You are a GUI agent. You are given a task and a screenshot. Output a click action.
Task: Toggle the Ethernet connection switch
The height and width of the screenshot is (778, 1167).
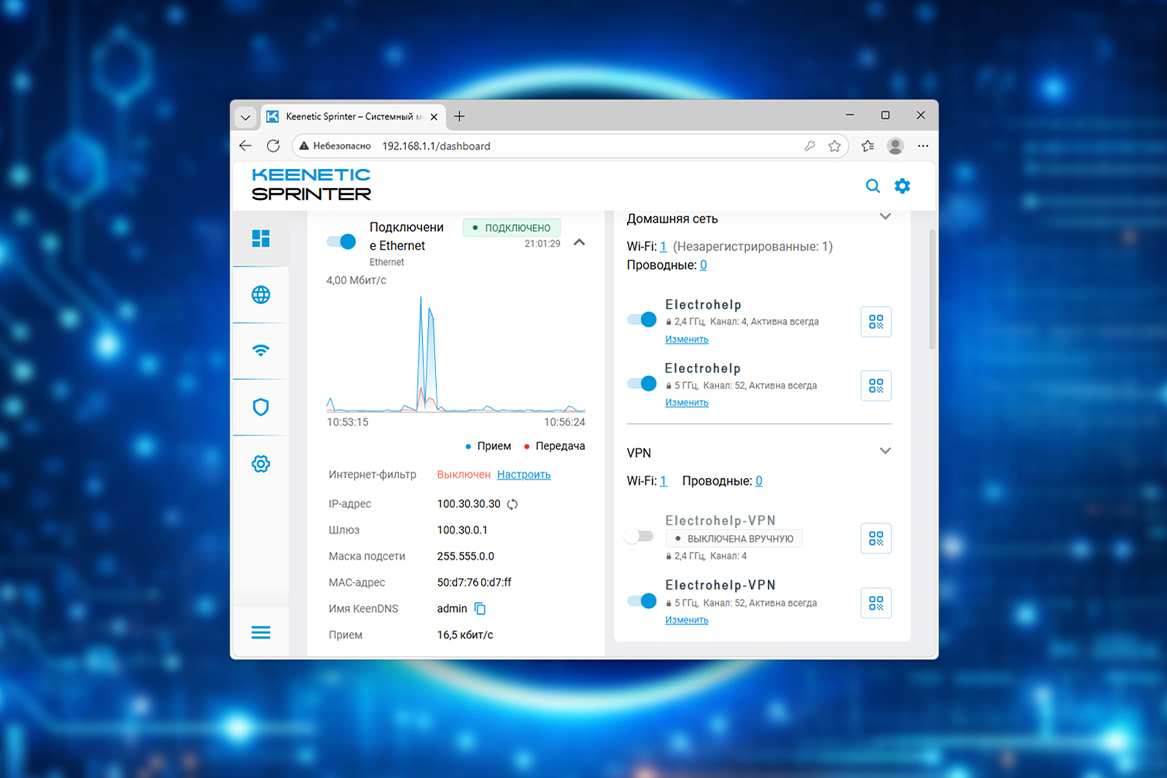pos(342,241)
